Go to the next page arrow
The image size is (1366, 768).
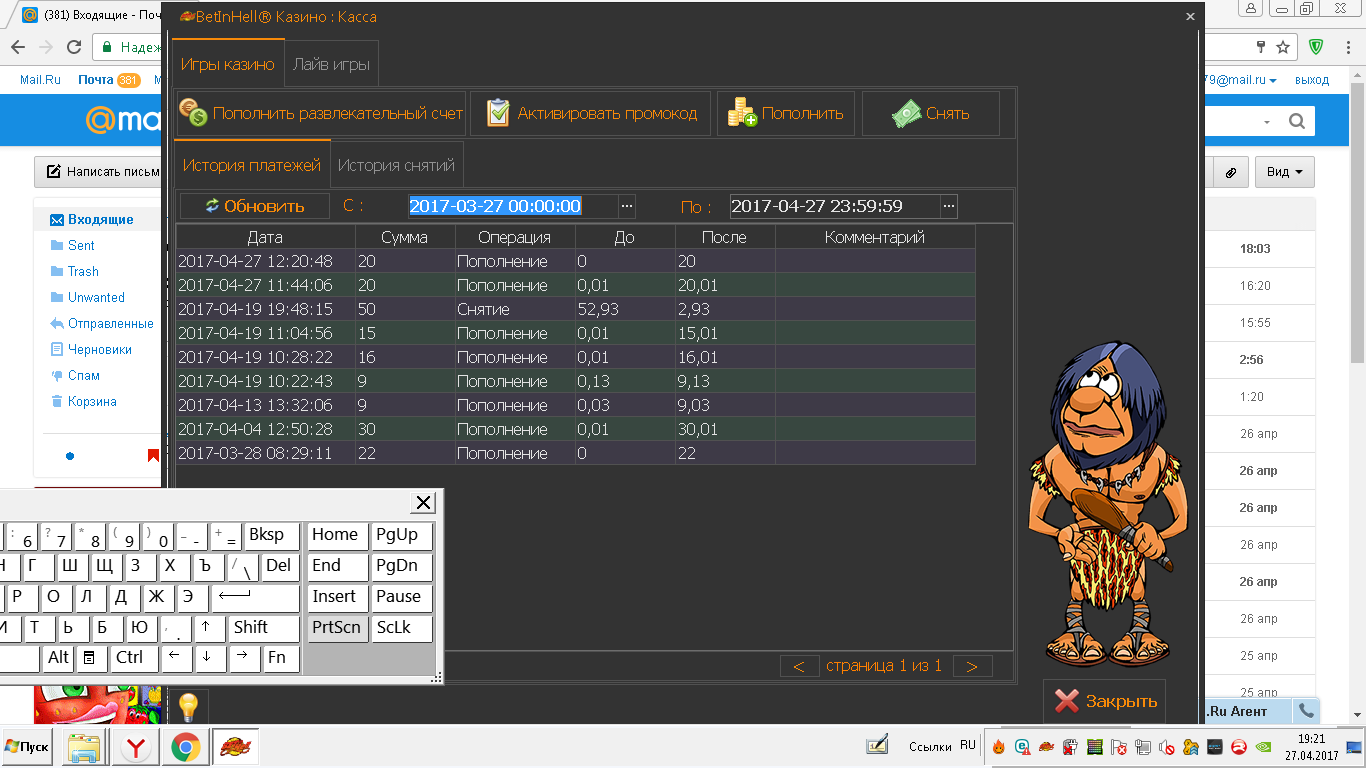pyautogui.click(x=972, y=666)
